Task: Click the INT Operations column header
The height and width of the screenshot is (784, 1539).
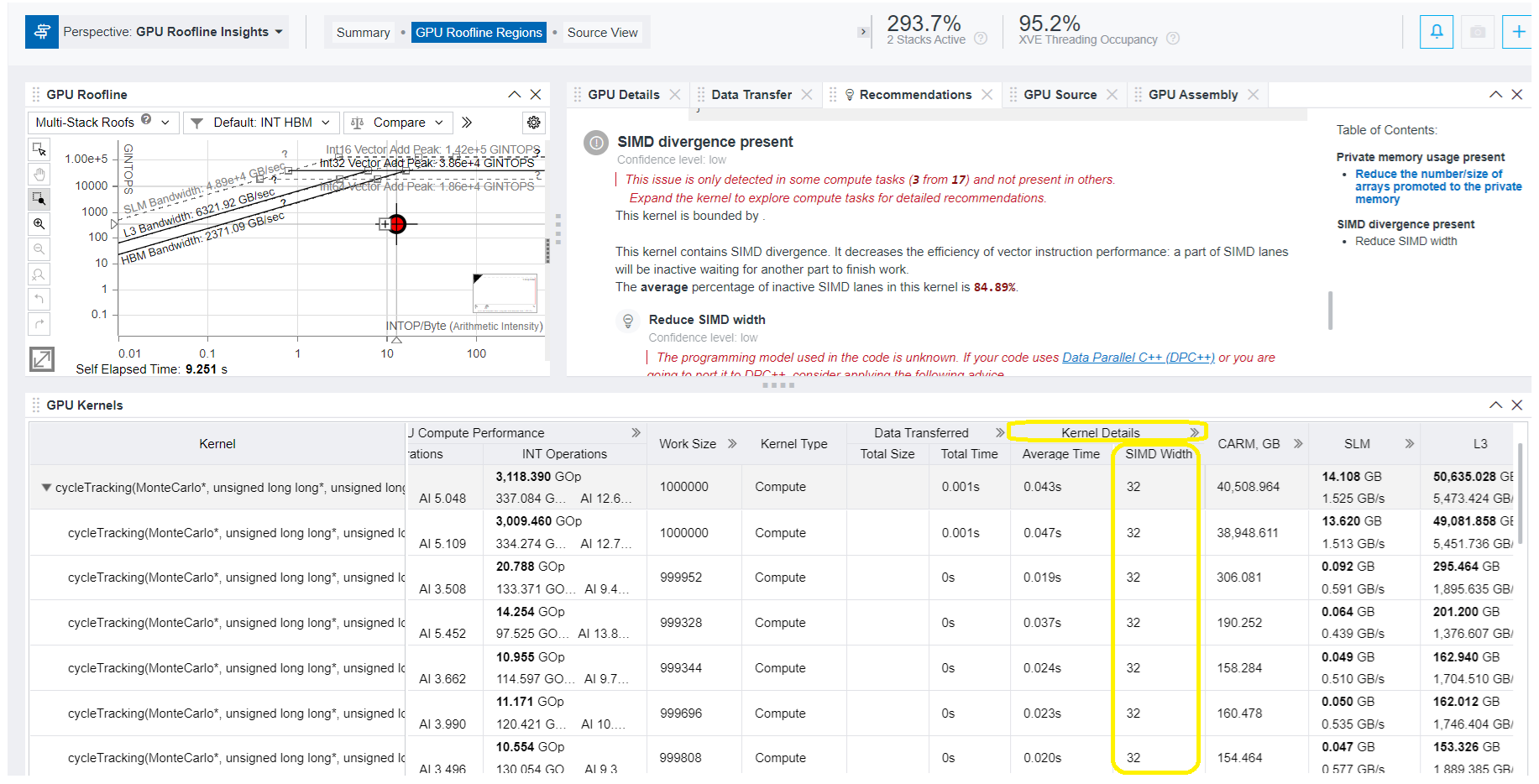Action: [564, 454]
